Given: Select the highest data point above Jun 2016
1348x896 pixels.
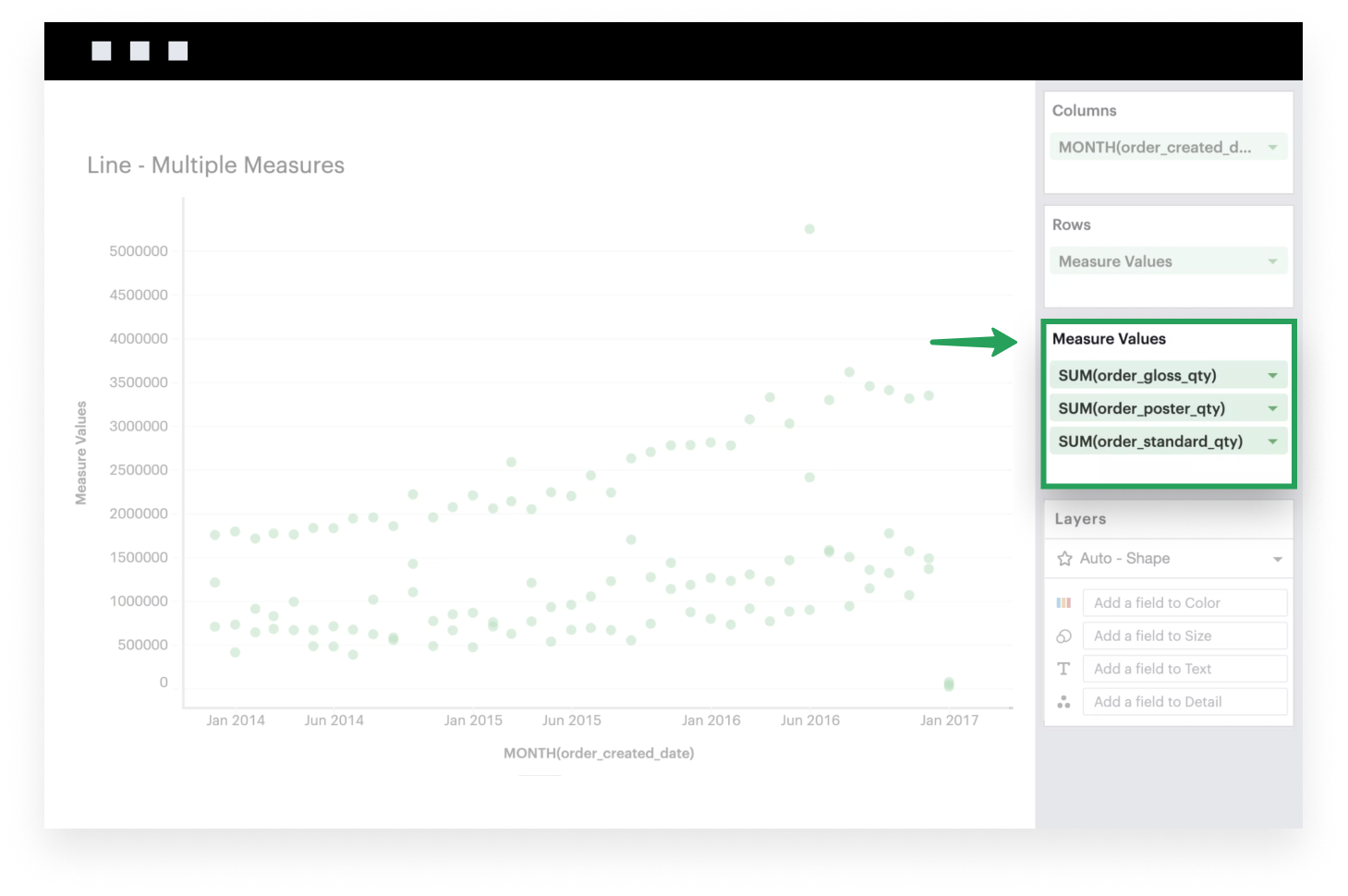Looking at the screenshot, I should tap(809, 228).
